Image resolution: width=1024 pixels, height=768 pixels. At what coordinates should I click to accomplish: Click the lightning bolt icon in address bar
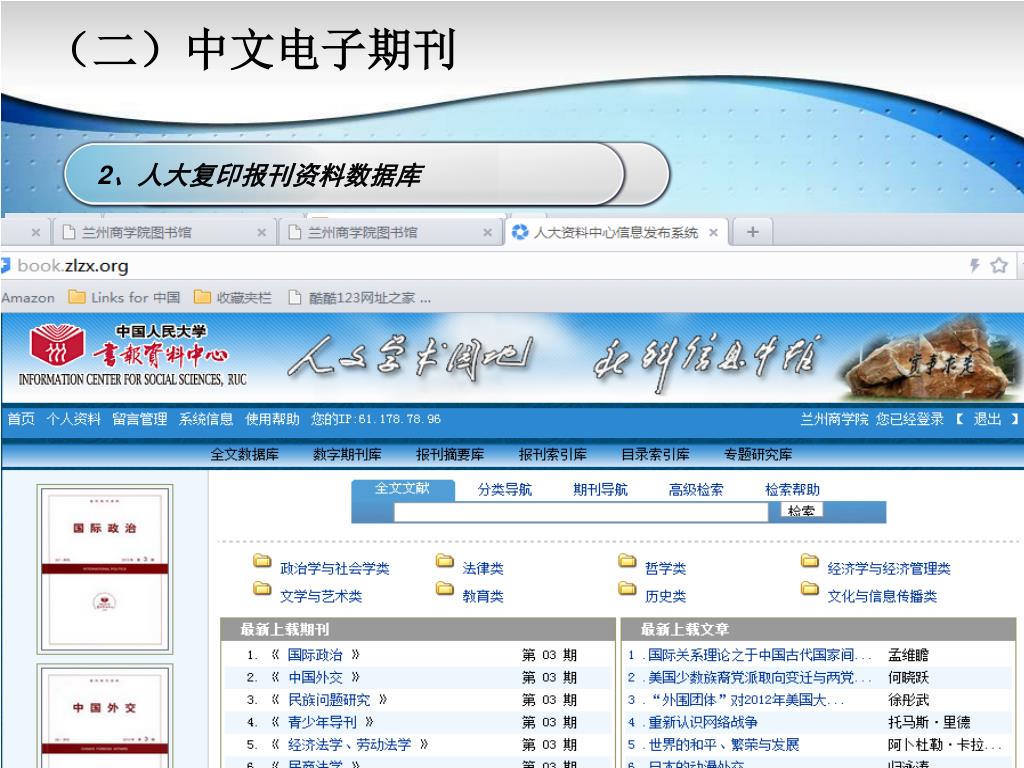[x=974, y=265]
